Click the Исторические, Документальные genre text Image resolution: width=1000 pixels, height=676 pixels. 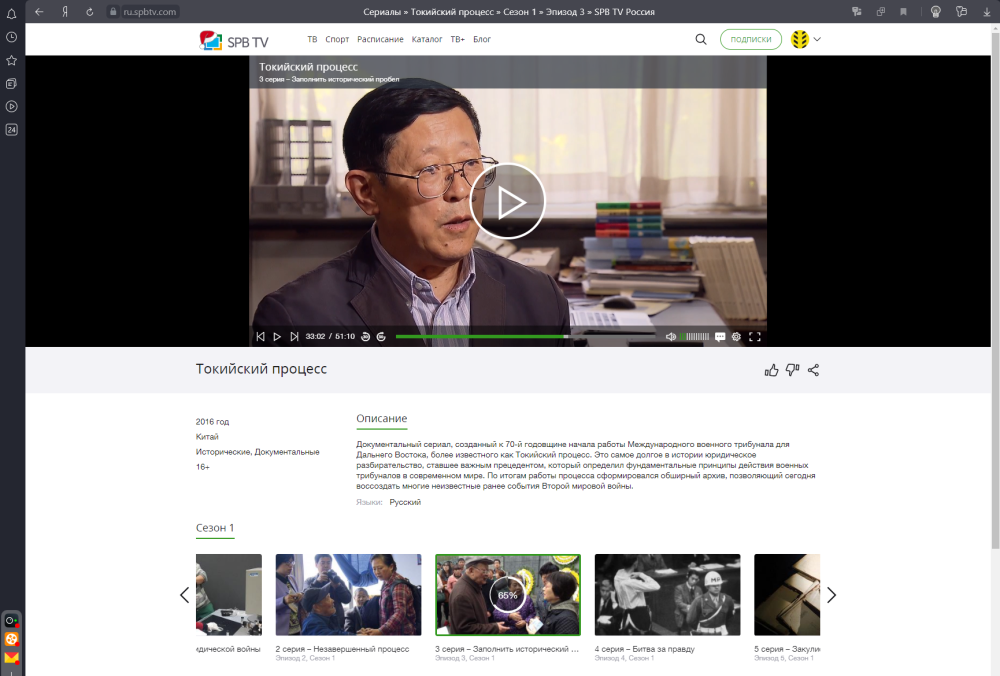point(258,452)
